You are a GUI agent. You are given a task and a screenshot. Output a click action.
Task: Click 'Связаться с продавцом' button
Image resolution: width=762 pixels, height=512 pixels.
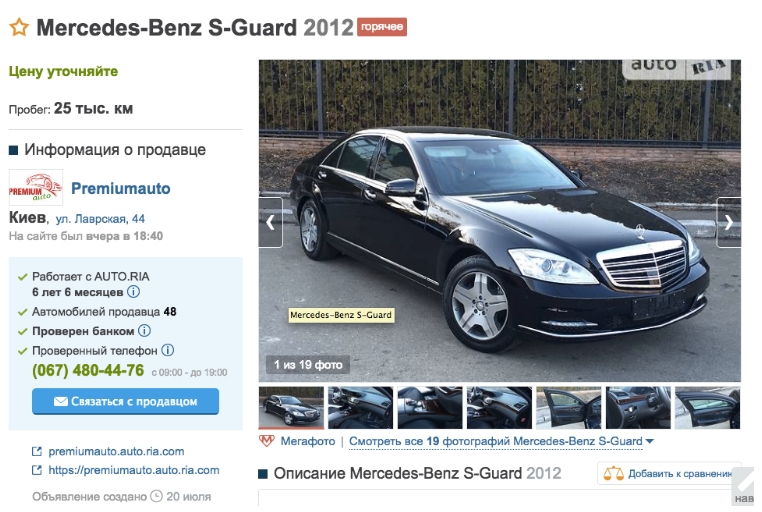click(125, 401)
